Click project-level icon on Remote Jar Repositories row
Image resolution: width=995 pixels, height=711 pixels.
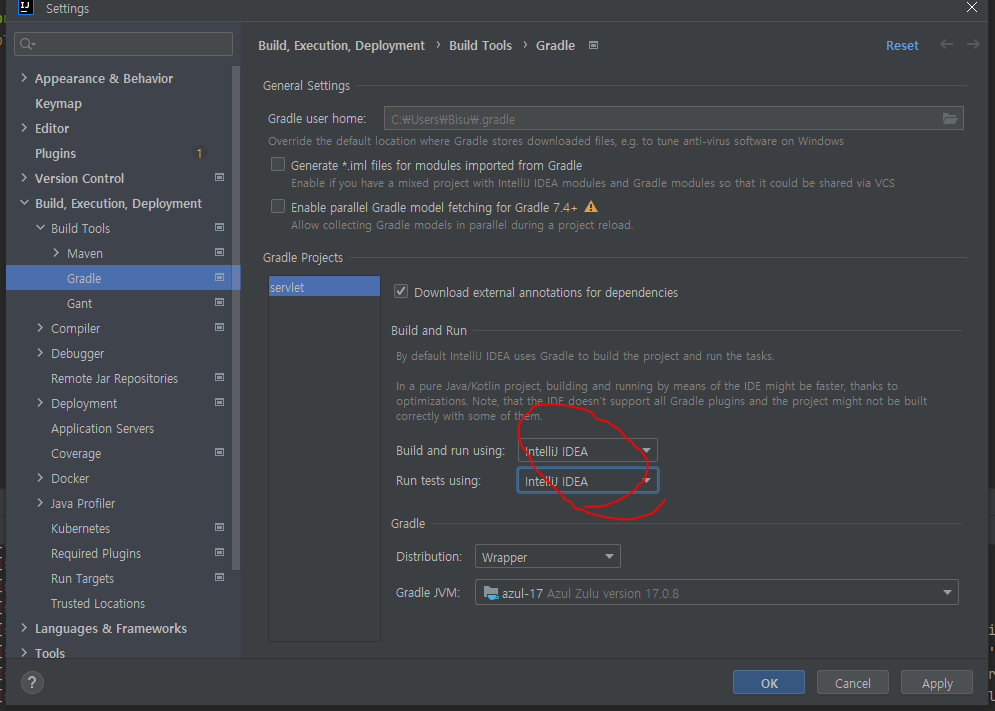[x=220, y=377]
